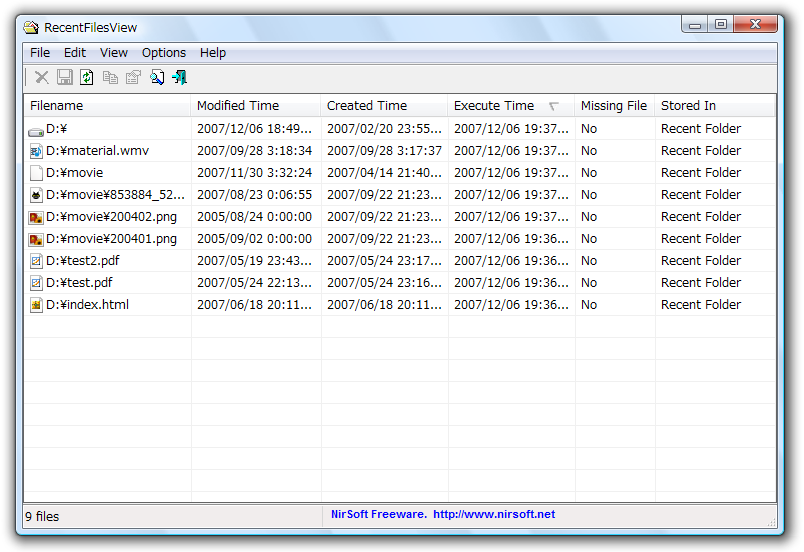
Task: Click the 9 files status bar text
Action: (x=42, y=517)
